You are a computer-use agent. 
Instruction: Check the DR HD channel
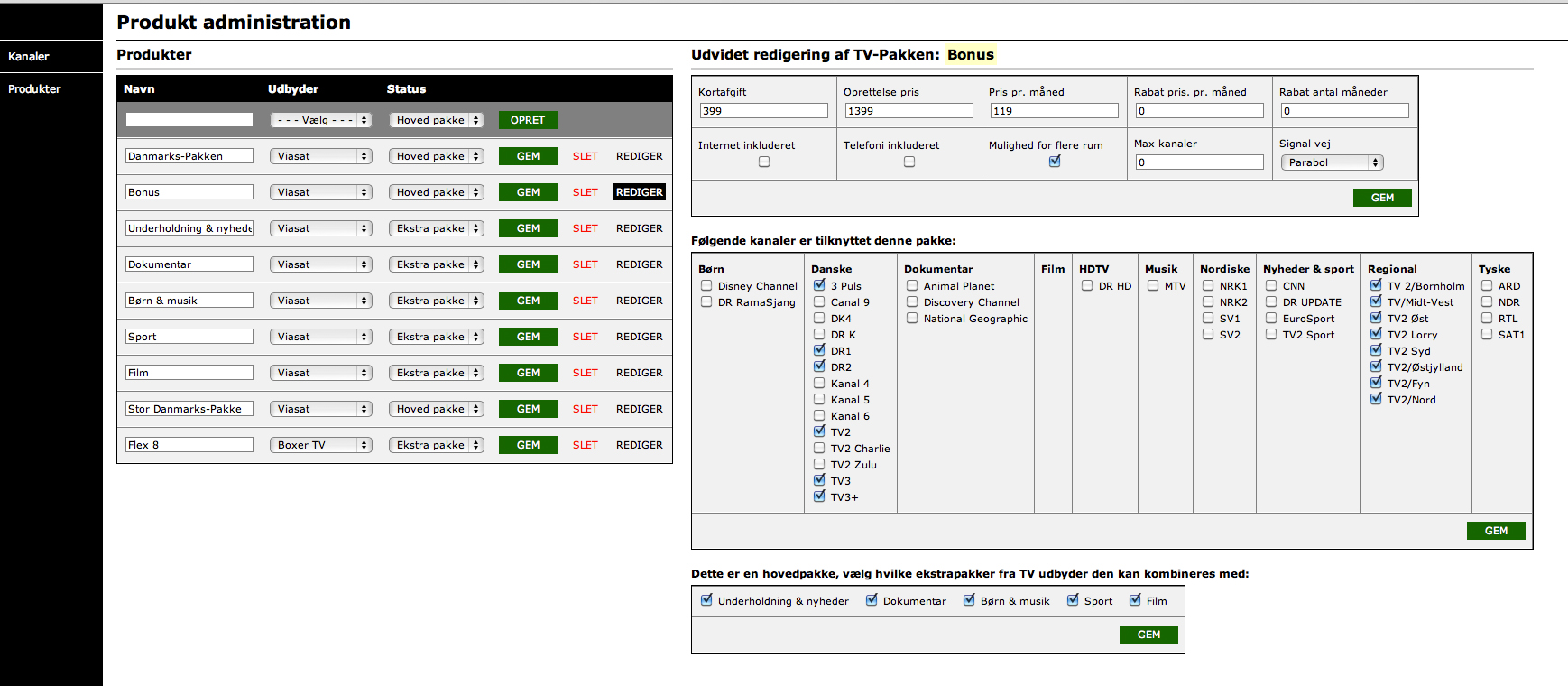point(1087,286)
